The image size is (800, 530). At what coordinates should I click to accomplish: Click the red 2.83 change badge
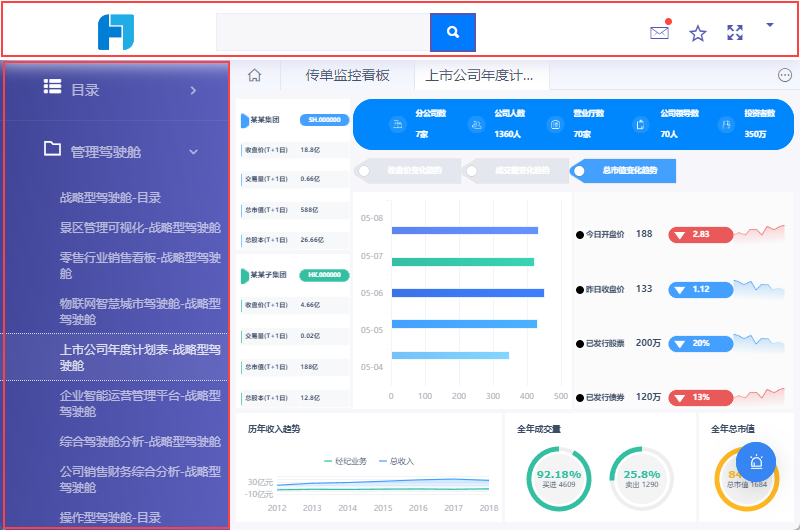(701, 235)
